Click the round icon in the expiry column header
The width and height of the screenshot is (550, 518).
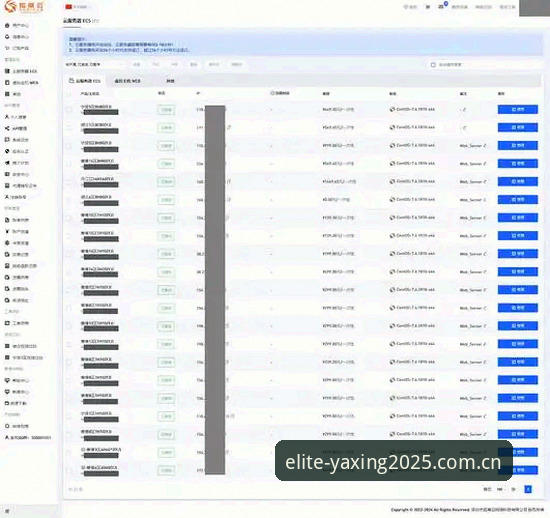(272, 93)
